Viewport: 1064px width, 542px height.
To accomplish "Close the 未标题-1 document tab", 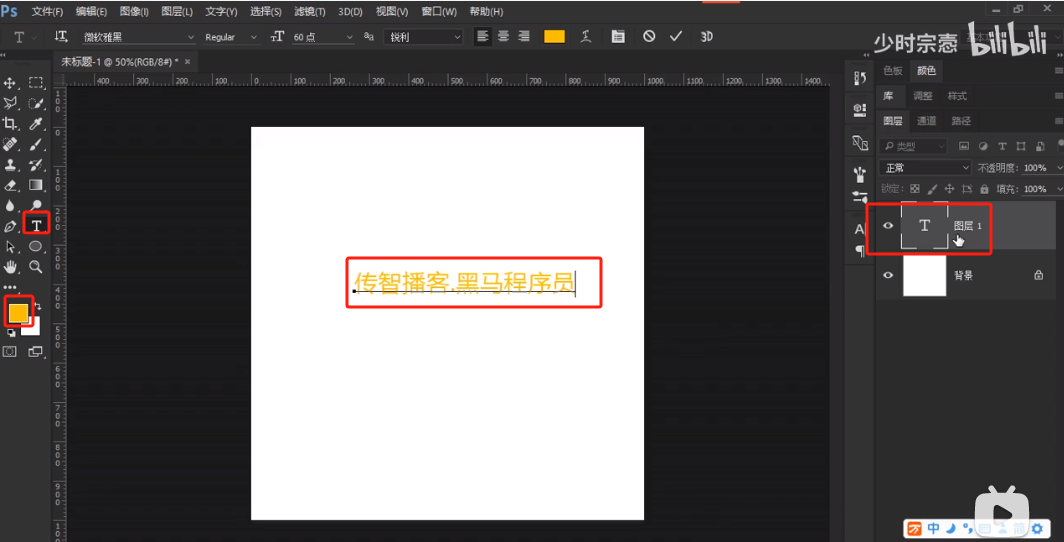I will [187, 61].
